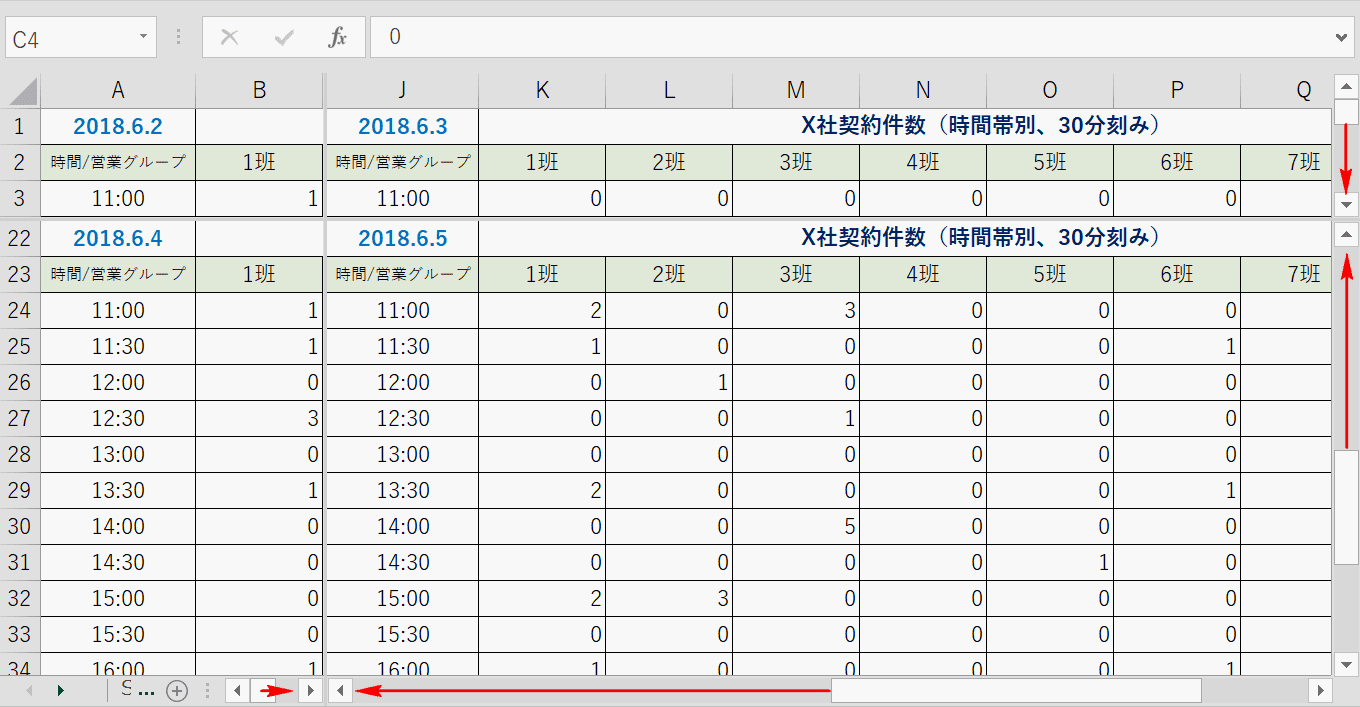1360x707 pixels.
Task: Click the value 2 in column K row 29
Action: 542,491
